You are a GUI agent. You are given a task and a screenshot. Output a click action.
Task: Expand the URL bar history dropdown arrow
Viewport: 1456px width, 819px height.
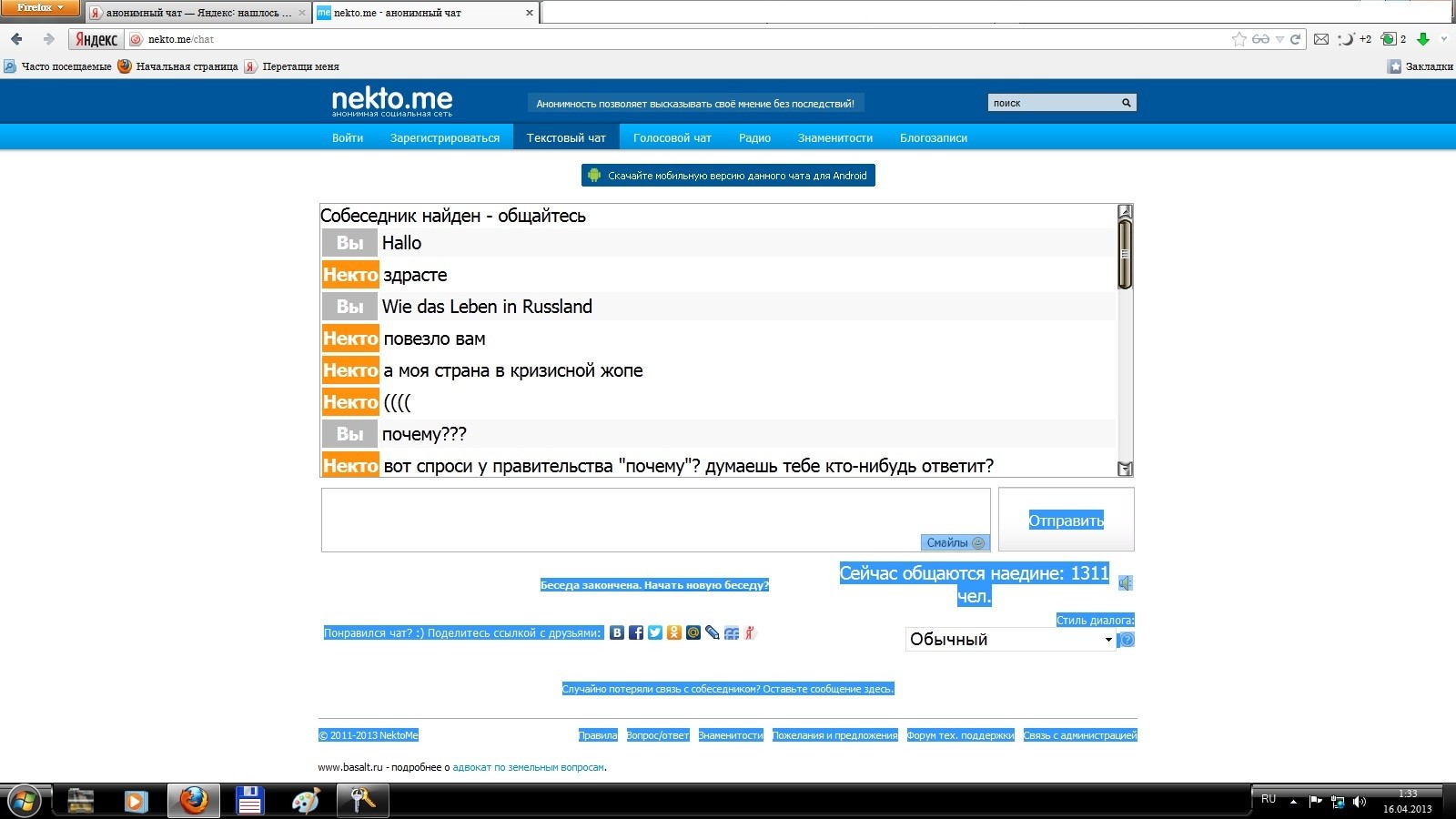(x=1279, y=39)
